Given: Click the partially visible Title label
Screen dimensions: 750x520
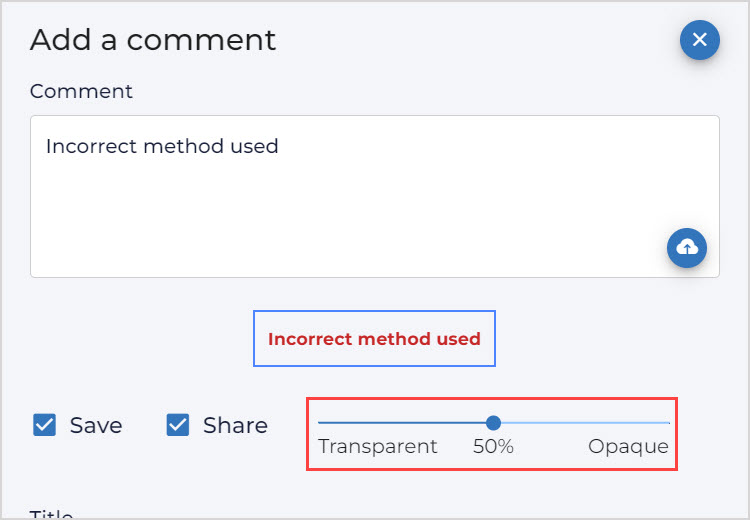Looking at the screenshot, I should click(52, 514).
